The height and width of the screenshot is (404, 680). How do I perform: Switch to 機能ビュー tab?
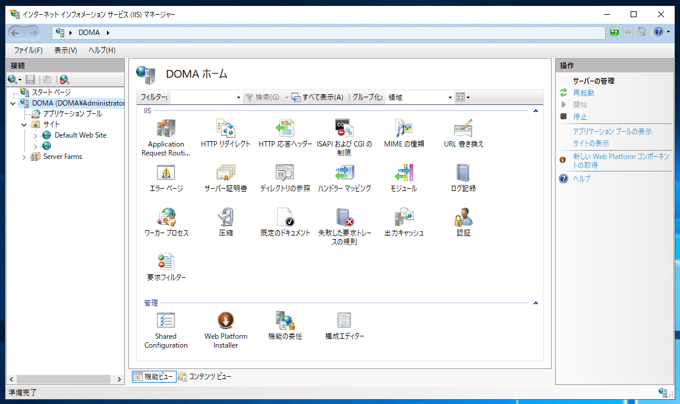[154, 377]
